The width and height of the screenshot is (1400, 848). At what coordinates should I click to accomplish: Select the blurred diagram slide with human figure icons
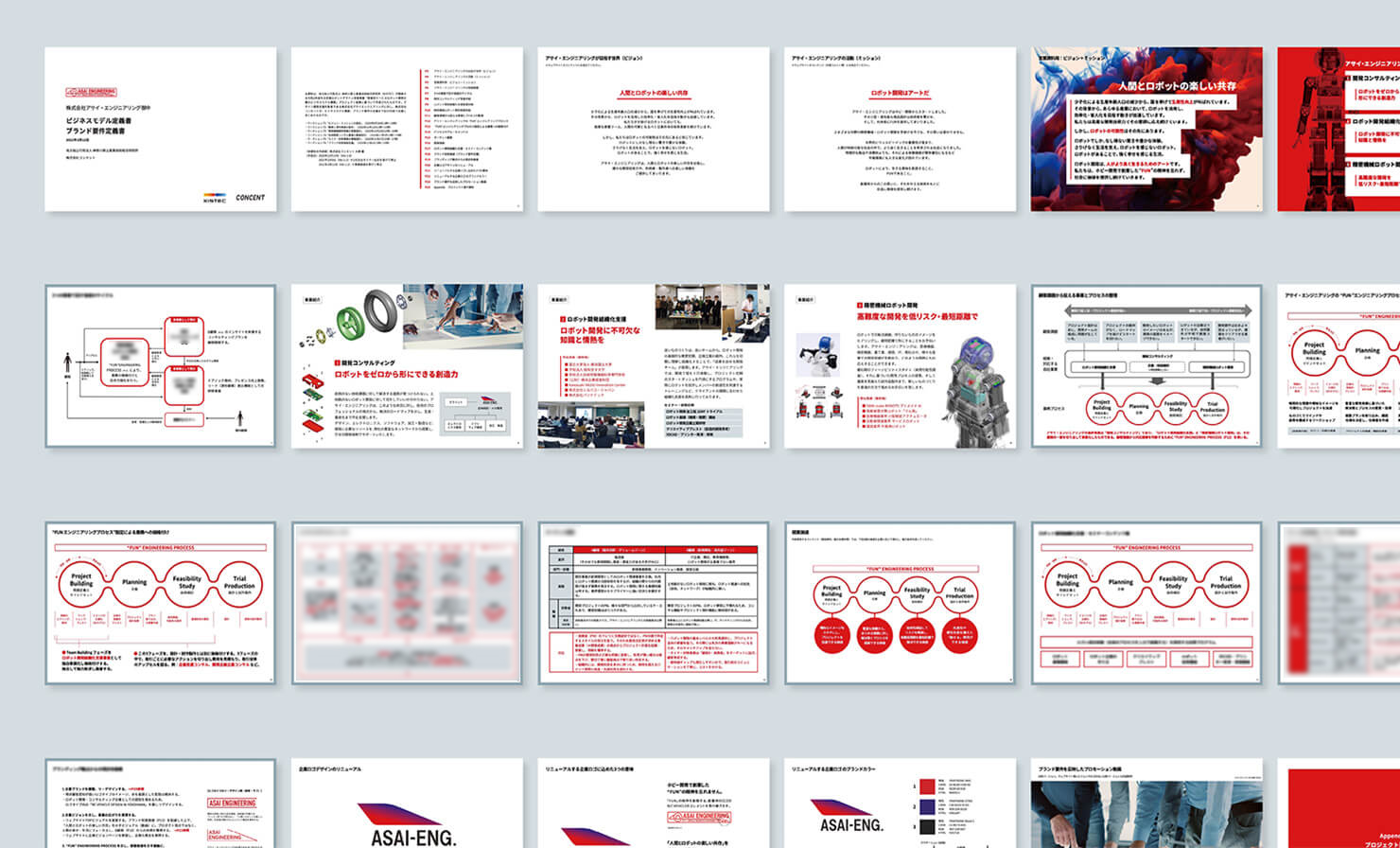pos(161,366)
